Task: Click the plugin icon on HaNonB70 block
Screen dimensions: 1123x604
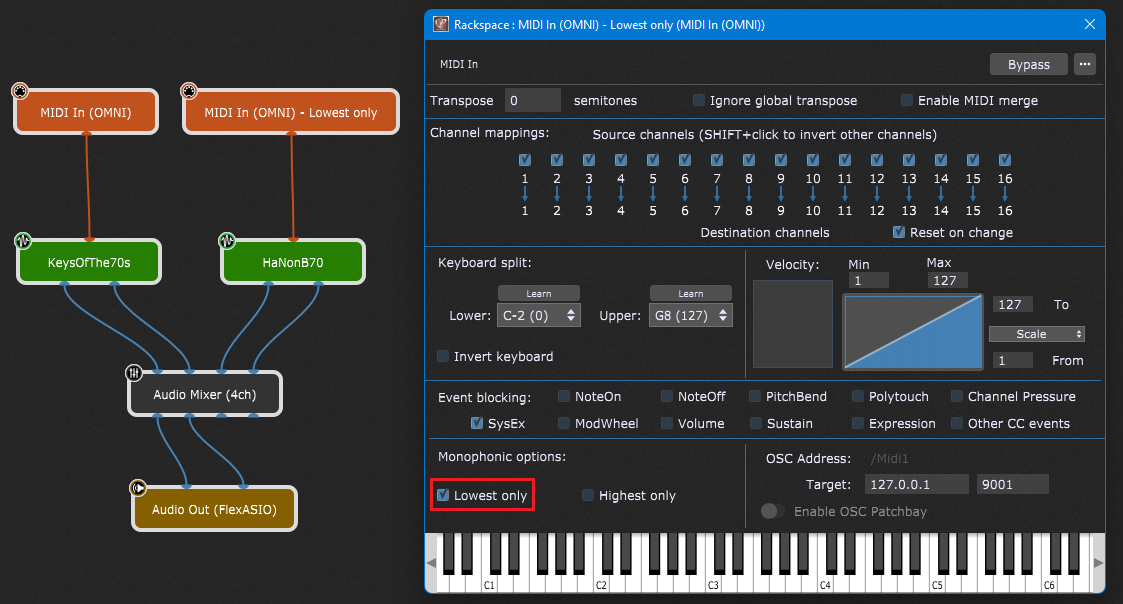Action: (227, 240)
